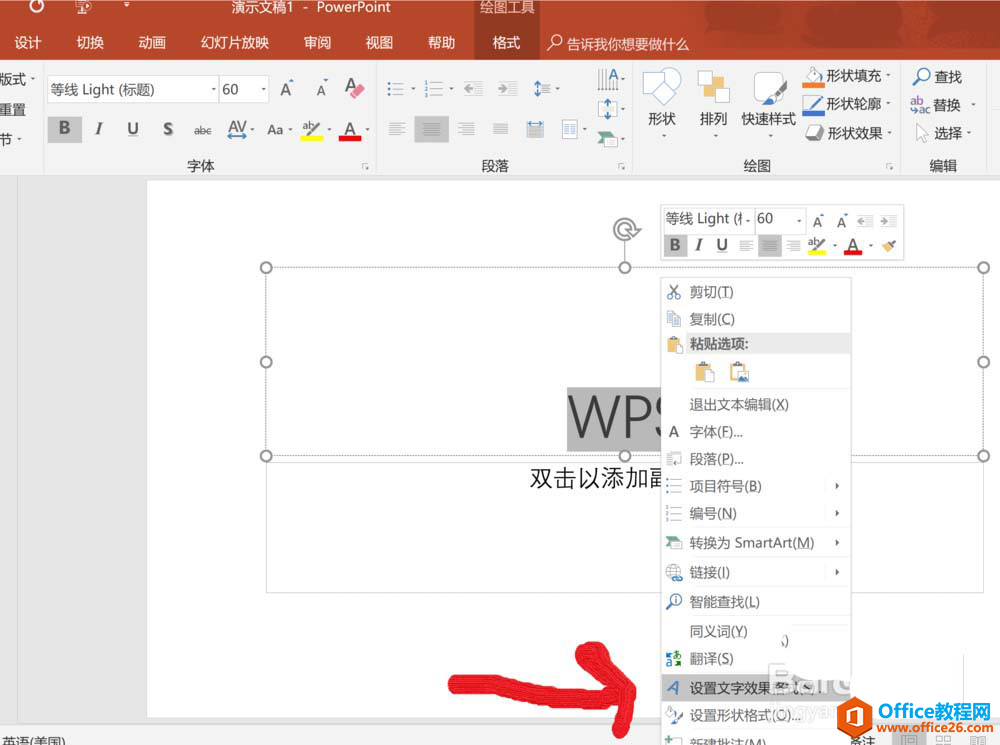Image resolution: width=1000 pixels, height=745 pixels.
Task: Click the increase font size icon in ribbon
Action: pos(287,89)
